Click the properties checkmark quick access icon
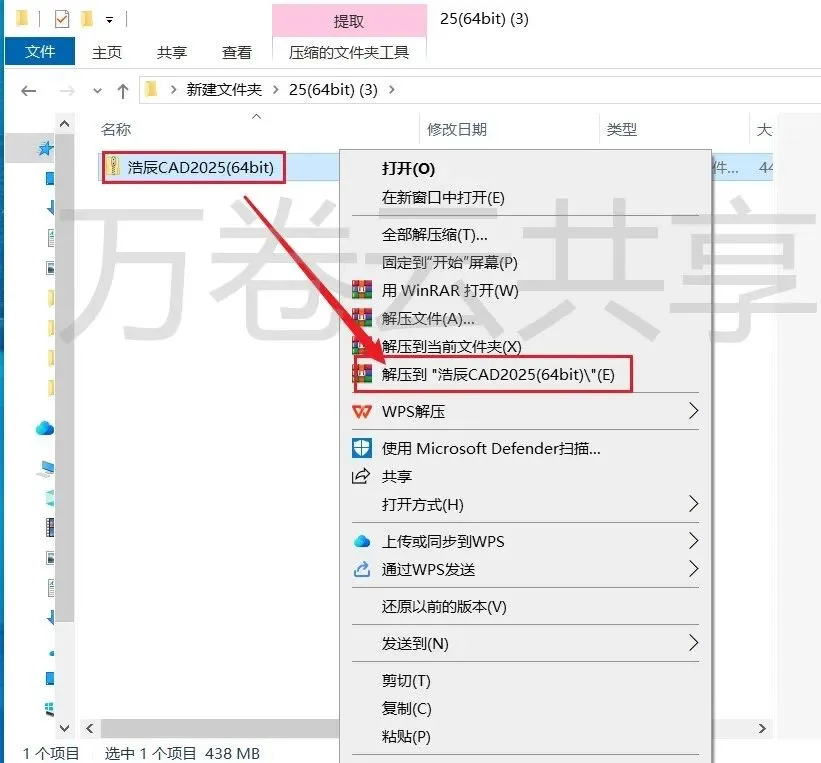821x763 pixels. pyautogui.click(x=62, y=19)
